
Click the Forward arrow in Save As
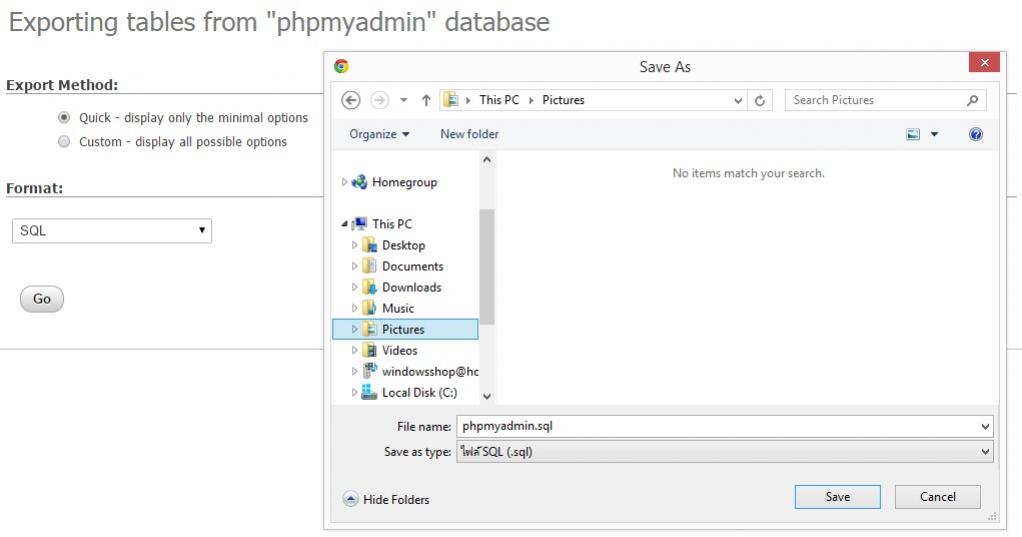(379, 100)
